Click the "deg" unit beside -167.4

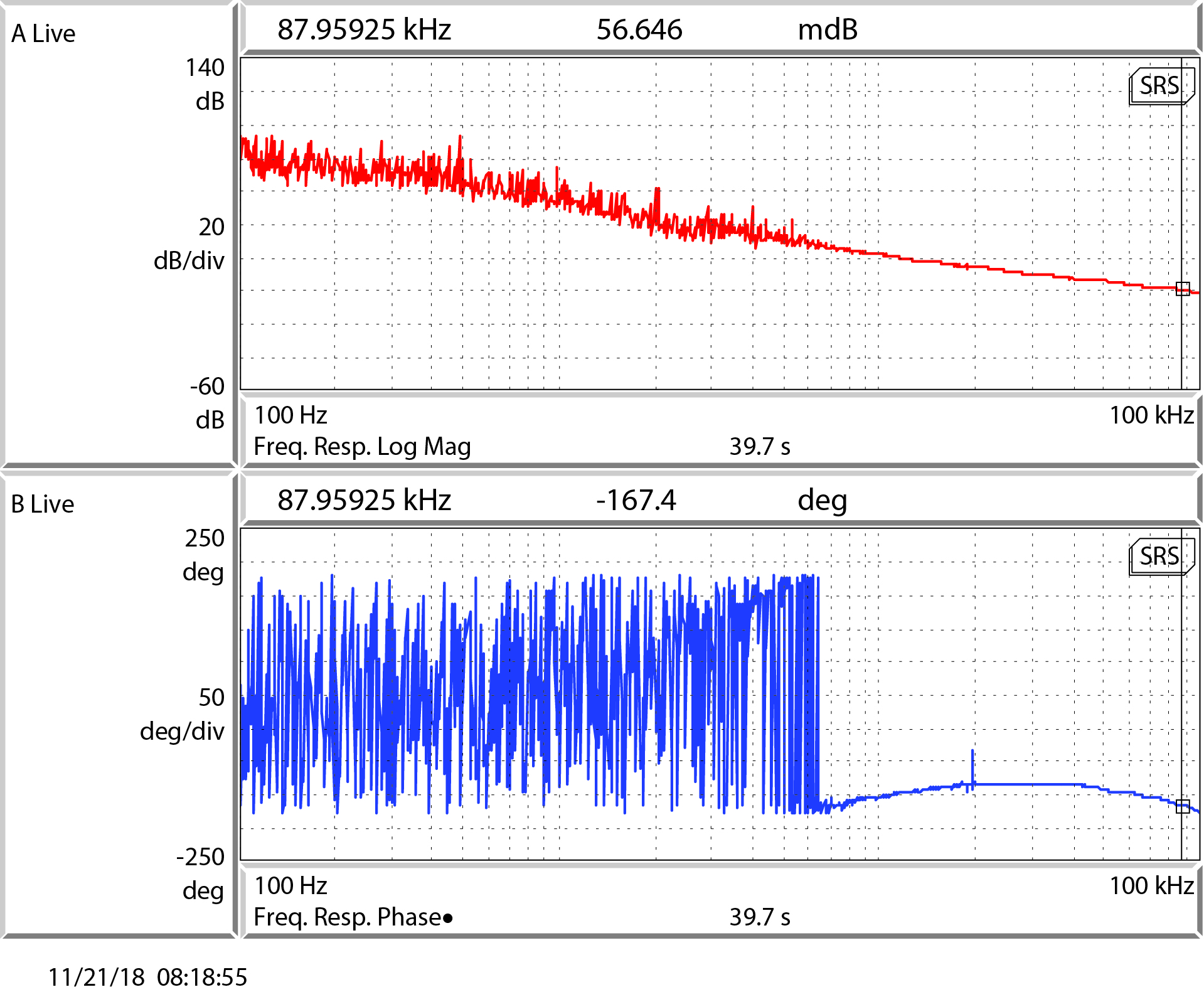click(823, 501)
